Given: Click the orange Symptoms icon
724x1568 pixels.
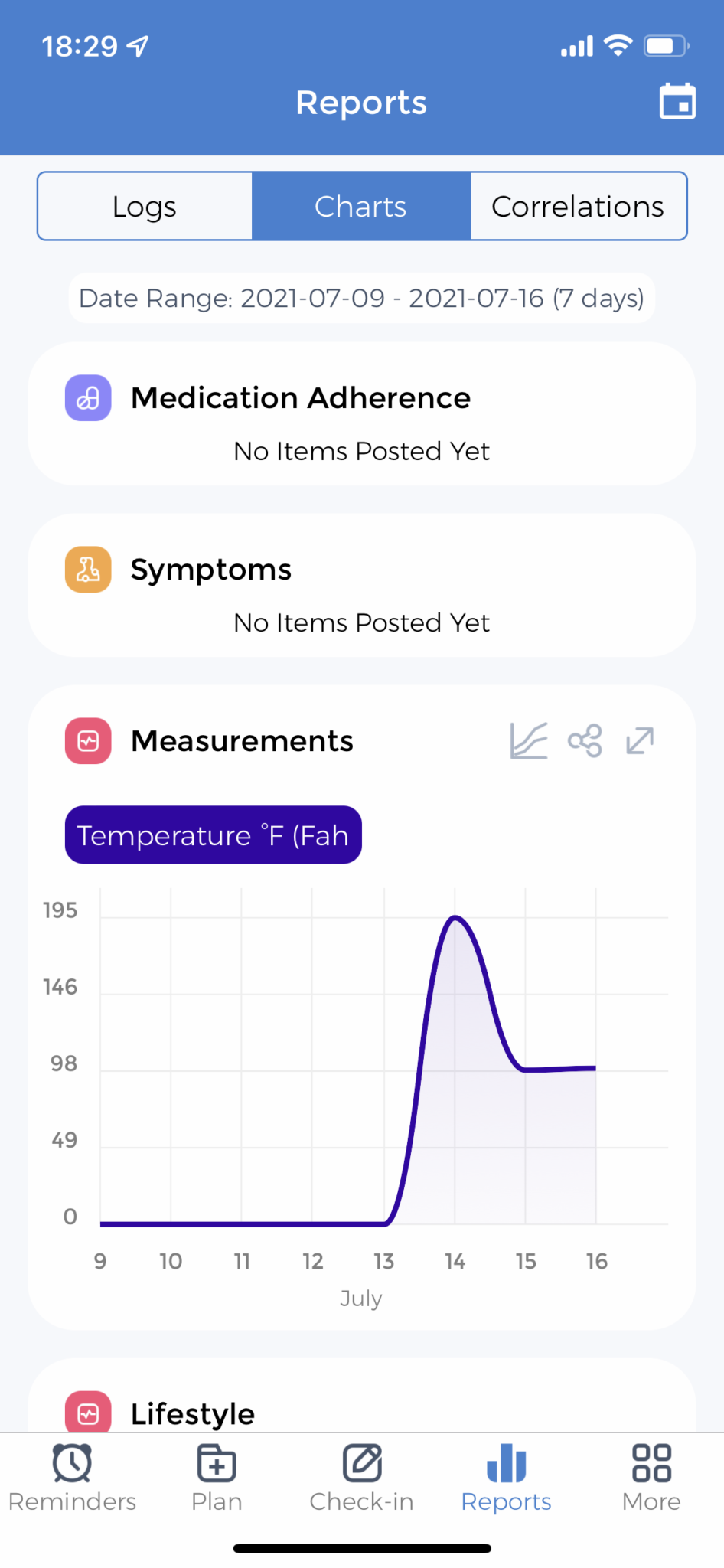Looking at the screenshot, I should click(88, 569).
